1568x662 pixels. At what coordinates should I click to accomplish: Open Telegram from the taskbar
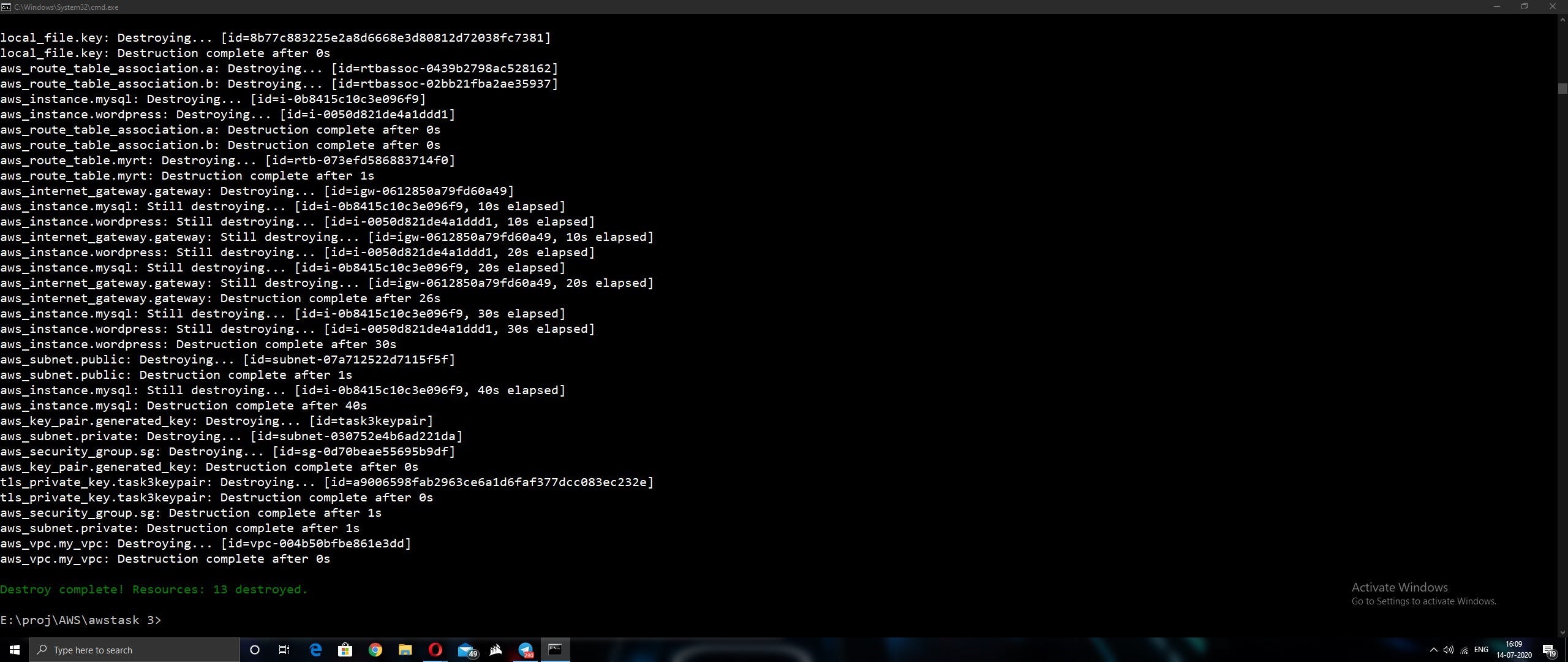[526, 650]
